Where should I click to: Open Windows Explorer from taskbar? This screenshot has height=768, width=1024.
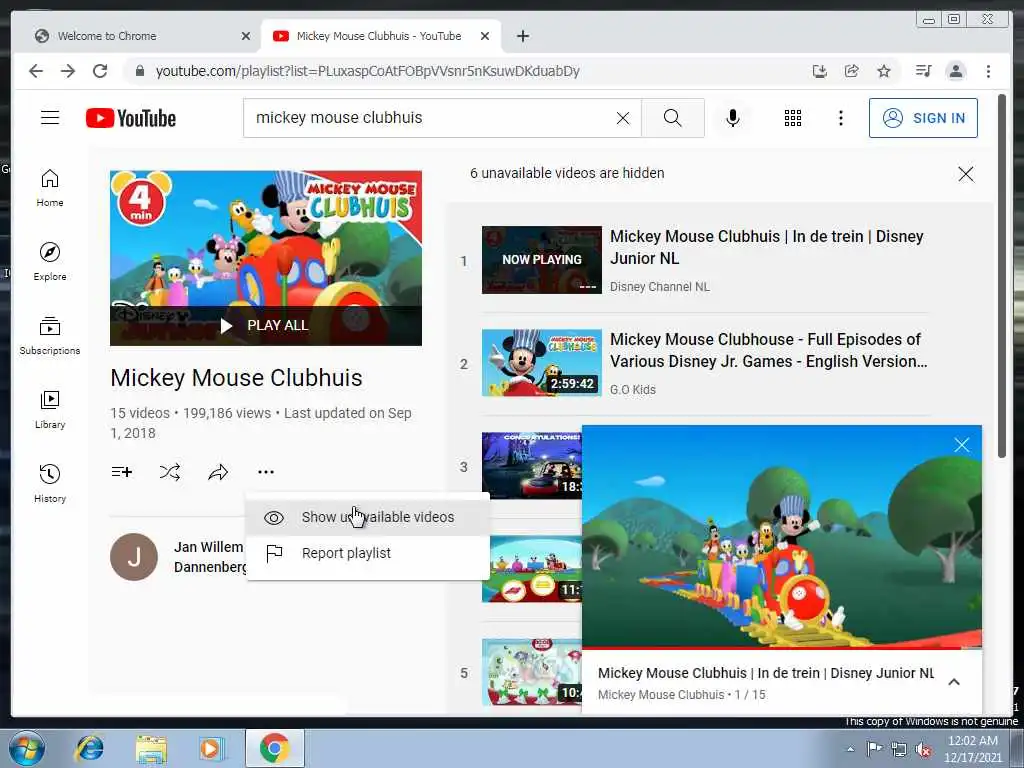pyautogui.click(x=152, y=748)
